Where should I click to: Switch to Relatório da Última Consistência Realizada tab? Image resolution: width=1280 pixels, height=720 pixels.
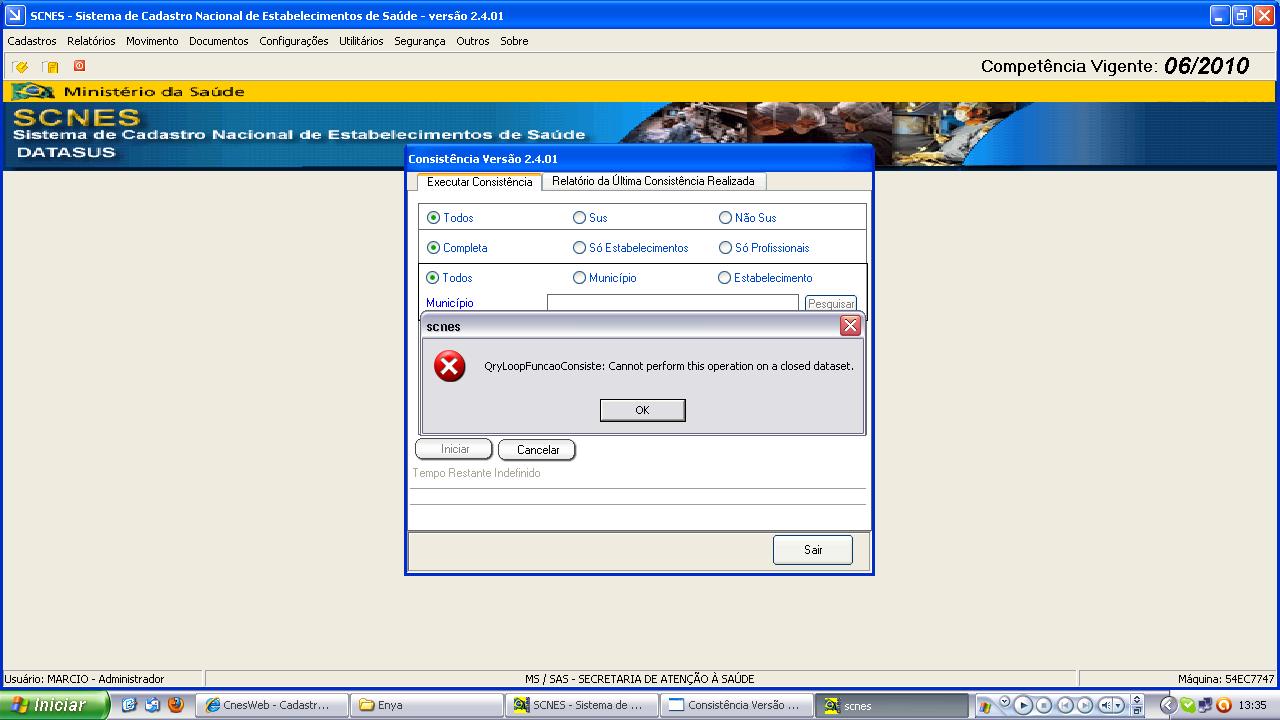click(x=654, y=181)
